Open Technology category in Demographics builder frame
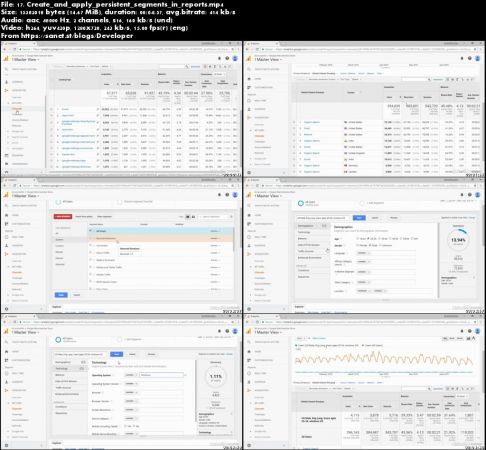The height and width of the screenshot is (450, 486). pos(312,232)
